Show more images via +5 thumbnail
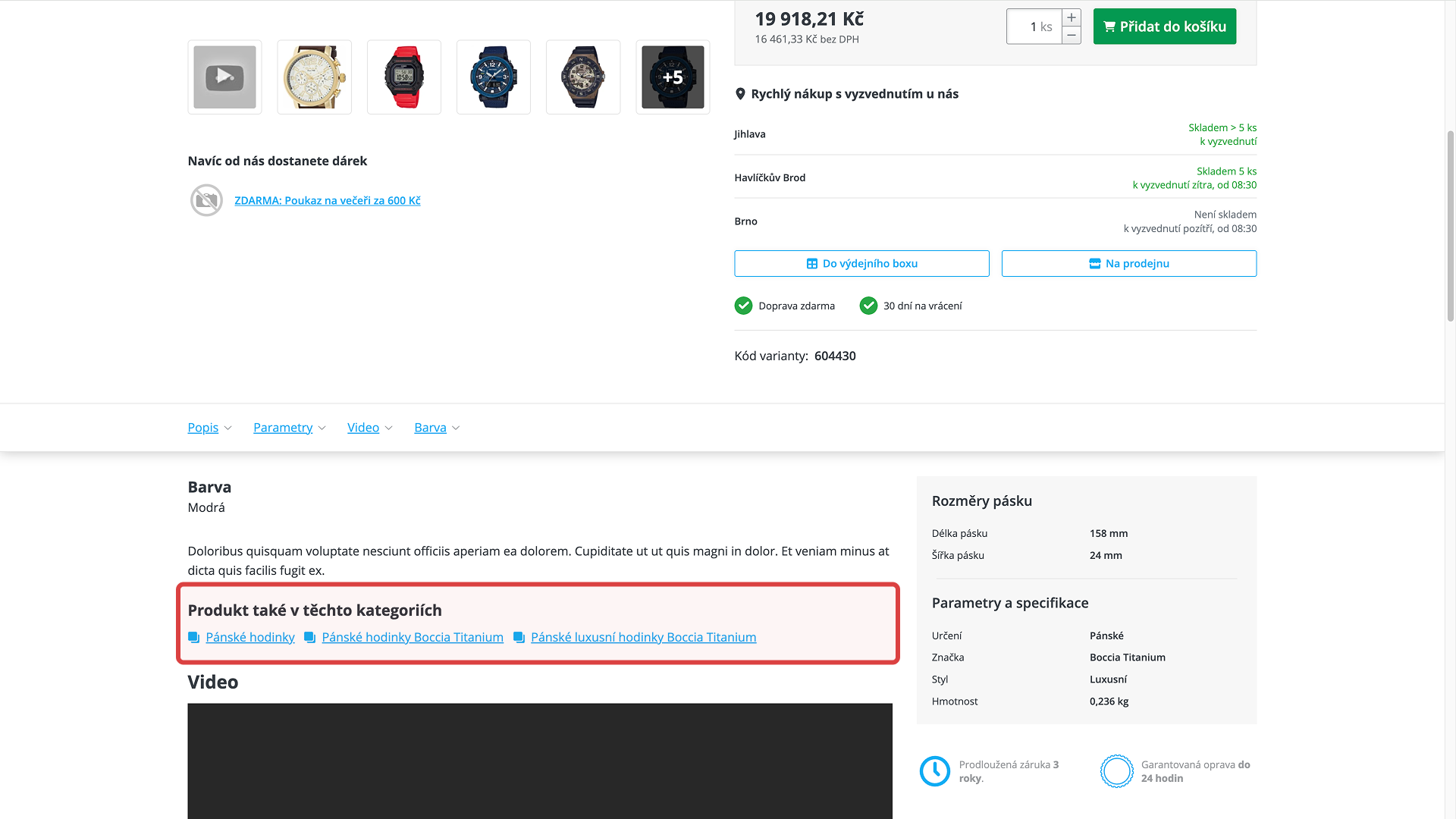The image size is (1456, 819). pos(673,77)
